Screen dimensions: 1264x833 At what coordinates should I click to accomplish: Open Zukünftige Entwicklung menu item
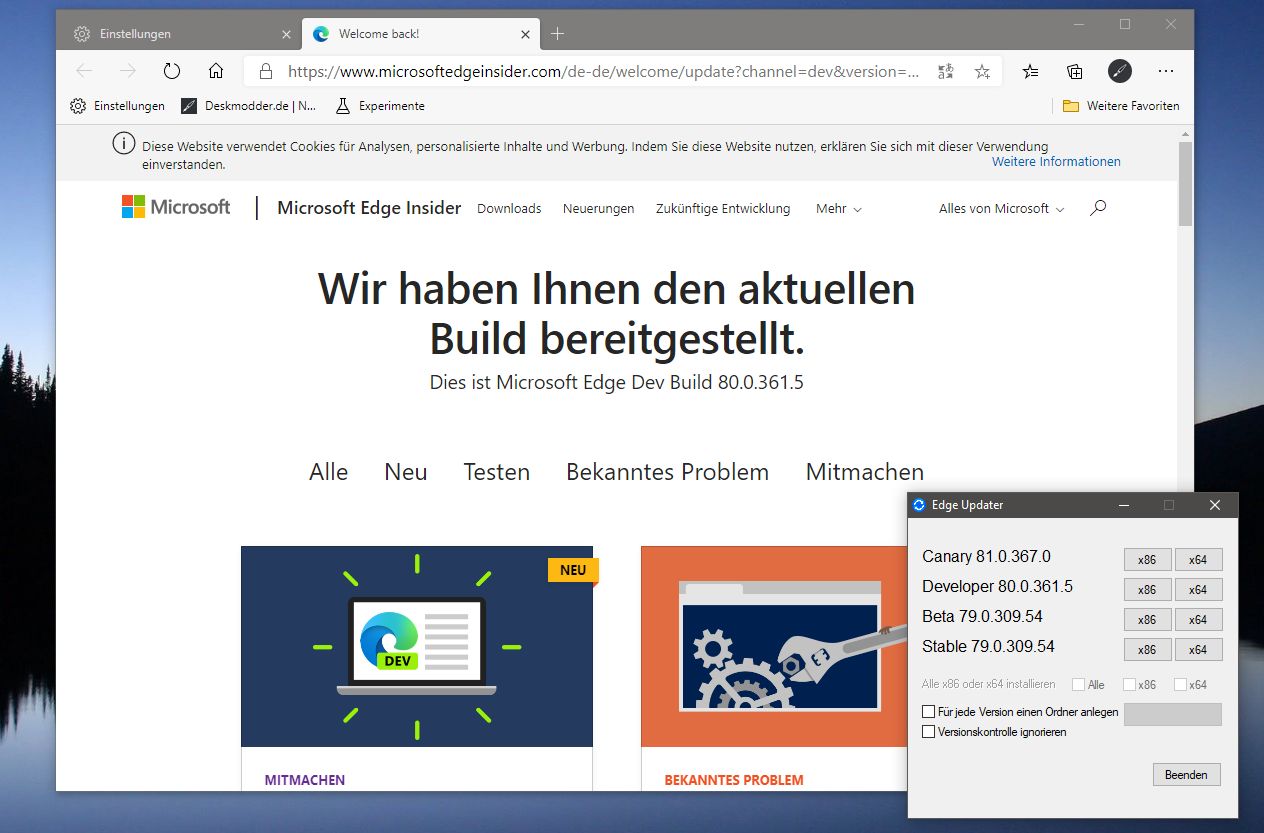click(723, 209)
